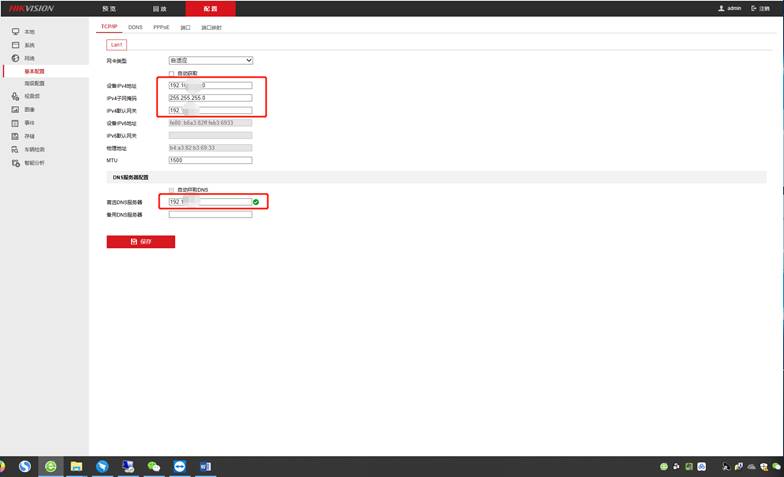Click the MTU input field

click(x=210, y=160)
